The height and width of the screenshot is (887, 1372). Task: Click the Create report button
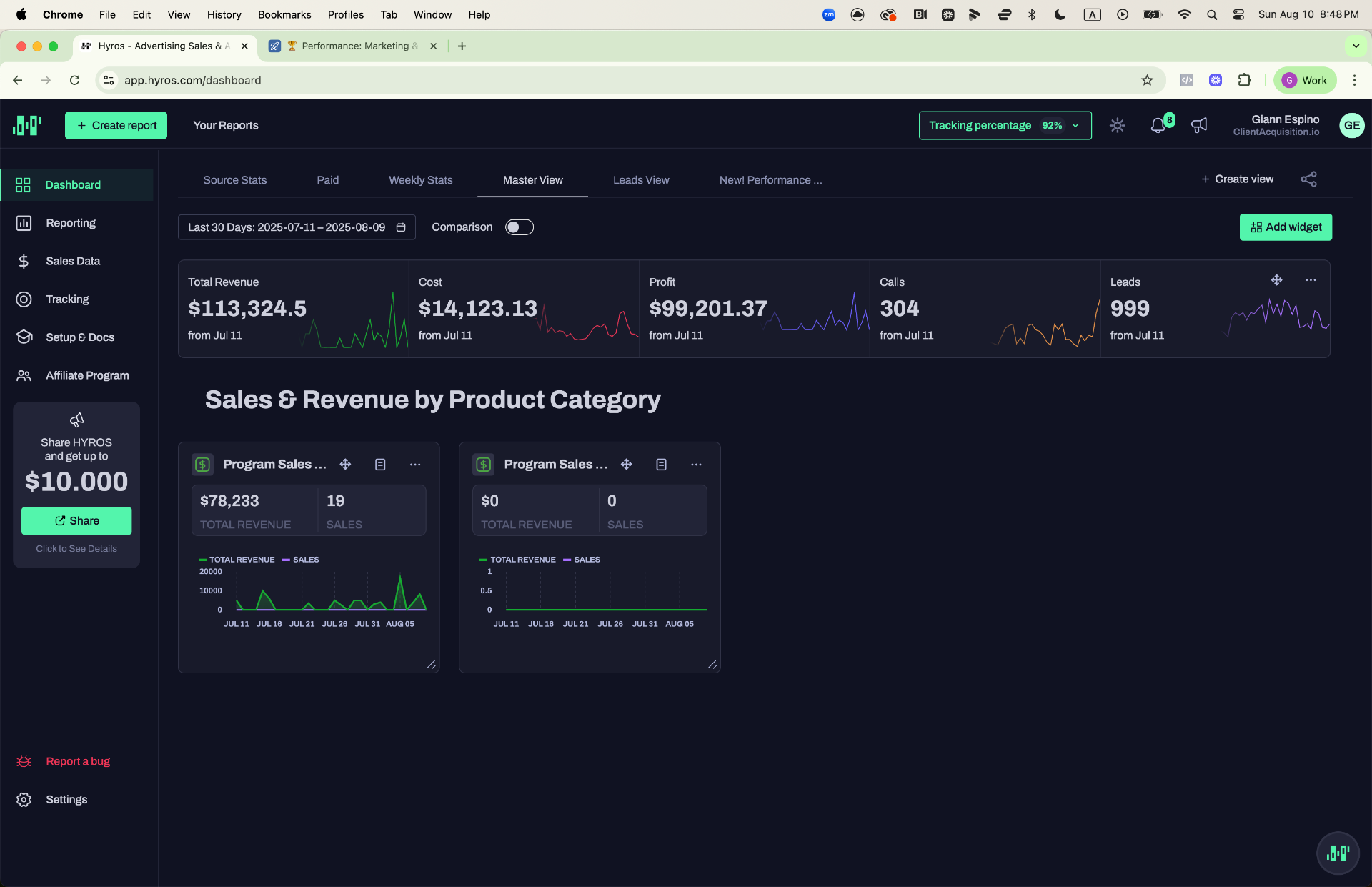click(116, 125)
